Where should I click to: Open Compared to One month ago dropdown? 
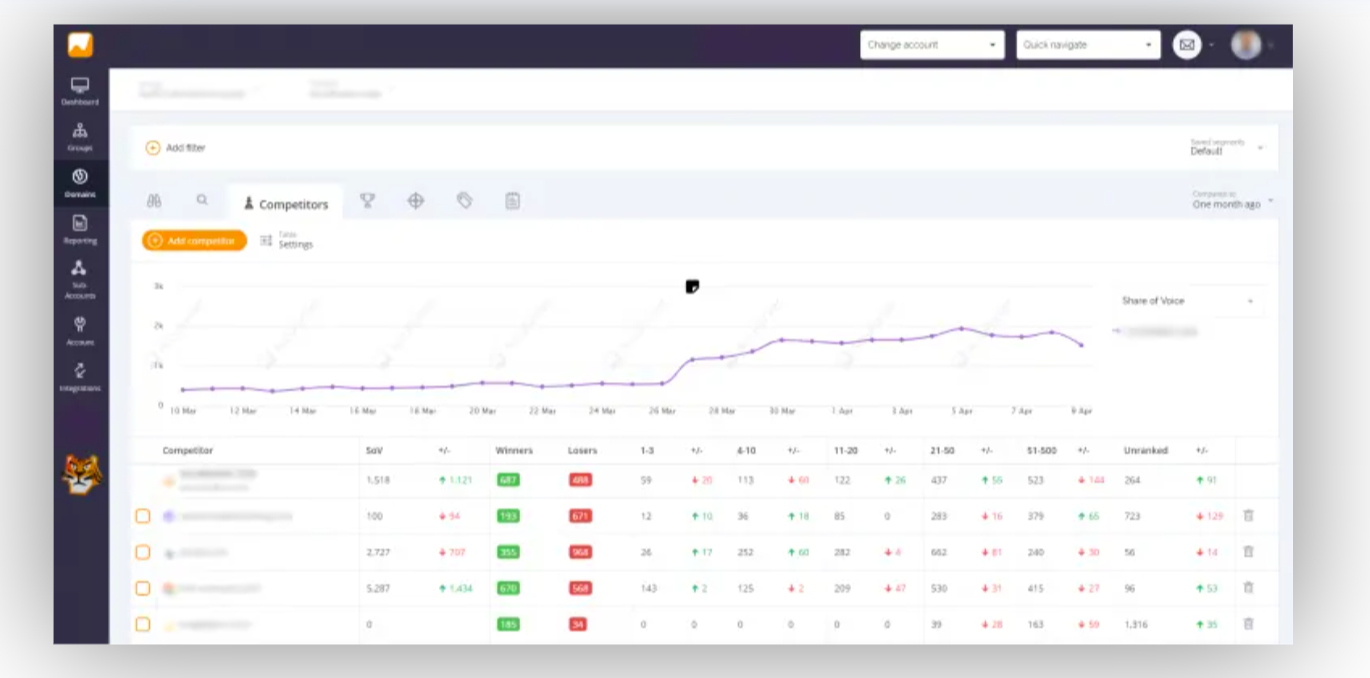point(1232,200)
